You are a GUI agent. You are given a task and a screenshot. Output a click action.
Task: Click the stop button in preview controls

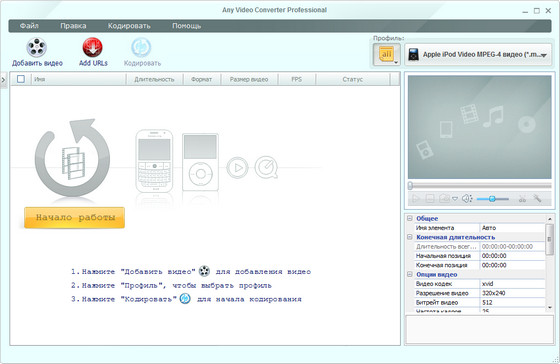[x=430, y=199]
